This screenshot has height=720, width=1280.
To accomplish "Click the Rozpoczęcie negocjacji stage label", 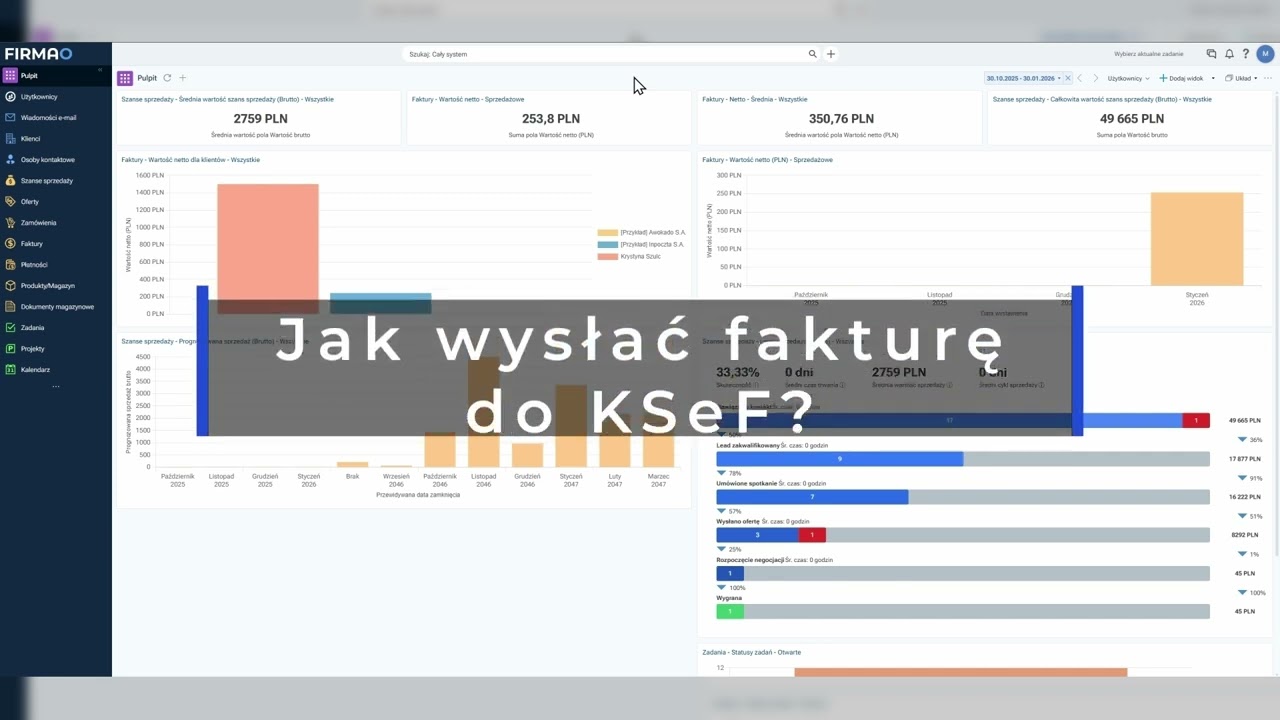I will (x=750, y=560).
